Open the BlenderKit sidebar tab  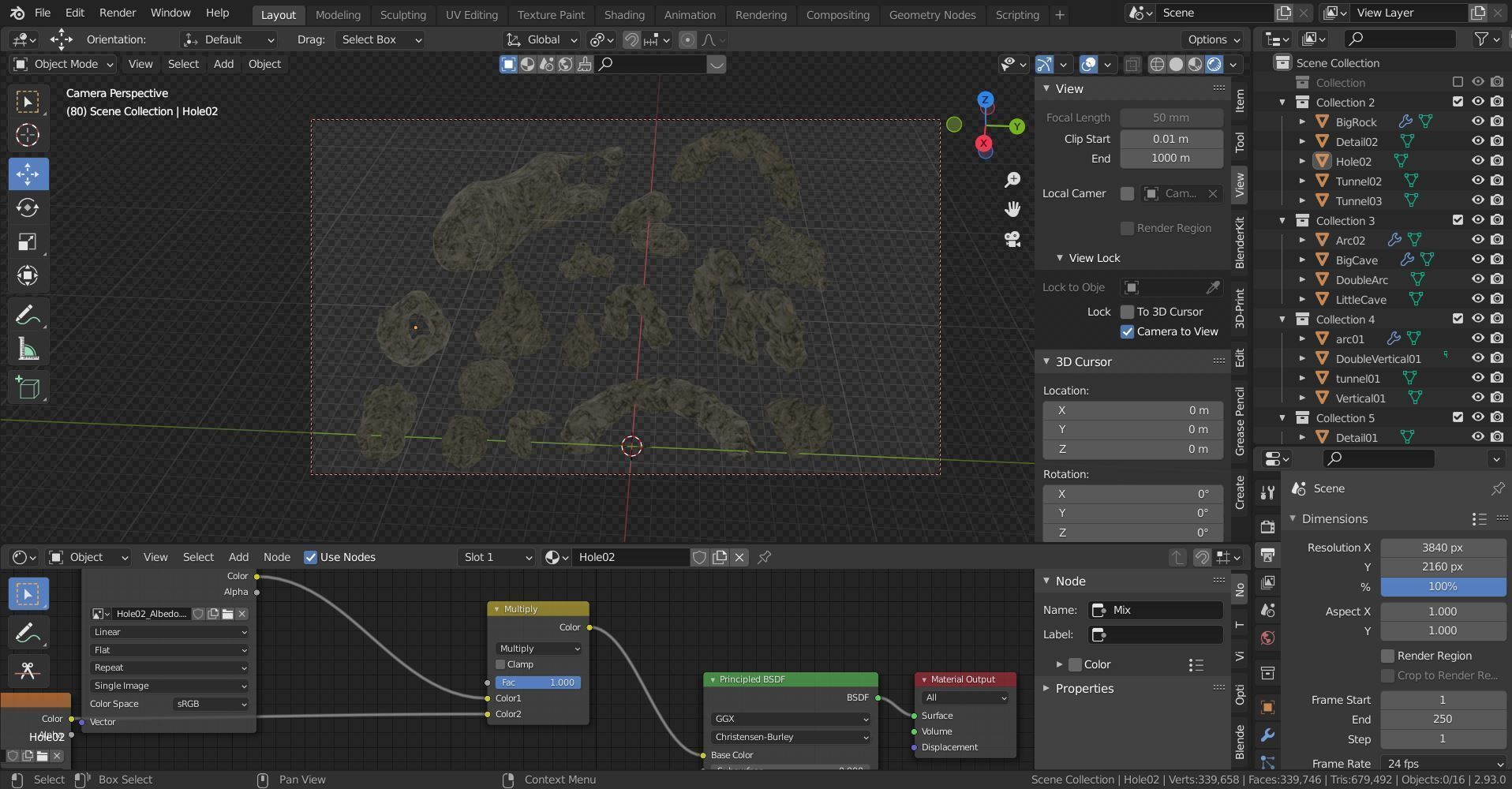click(1240, 242)
